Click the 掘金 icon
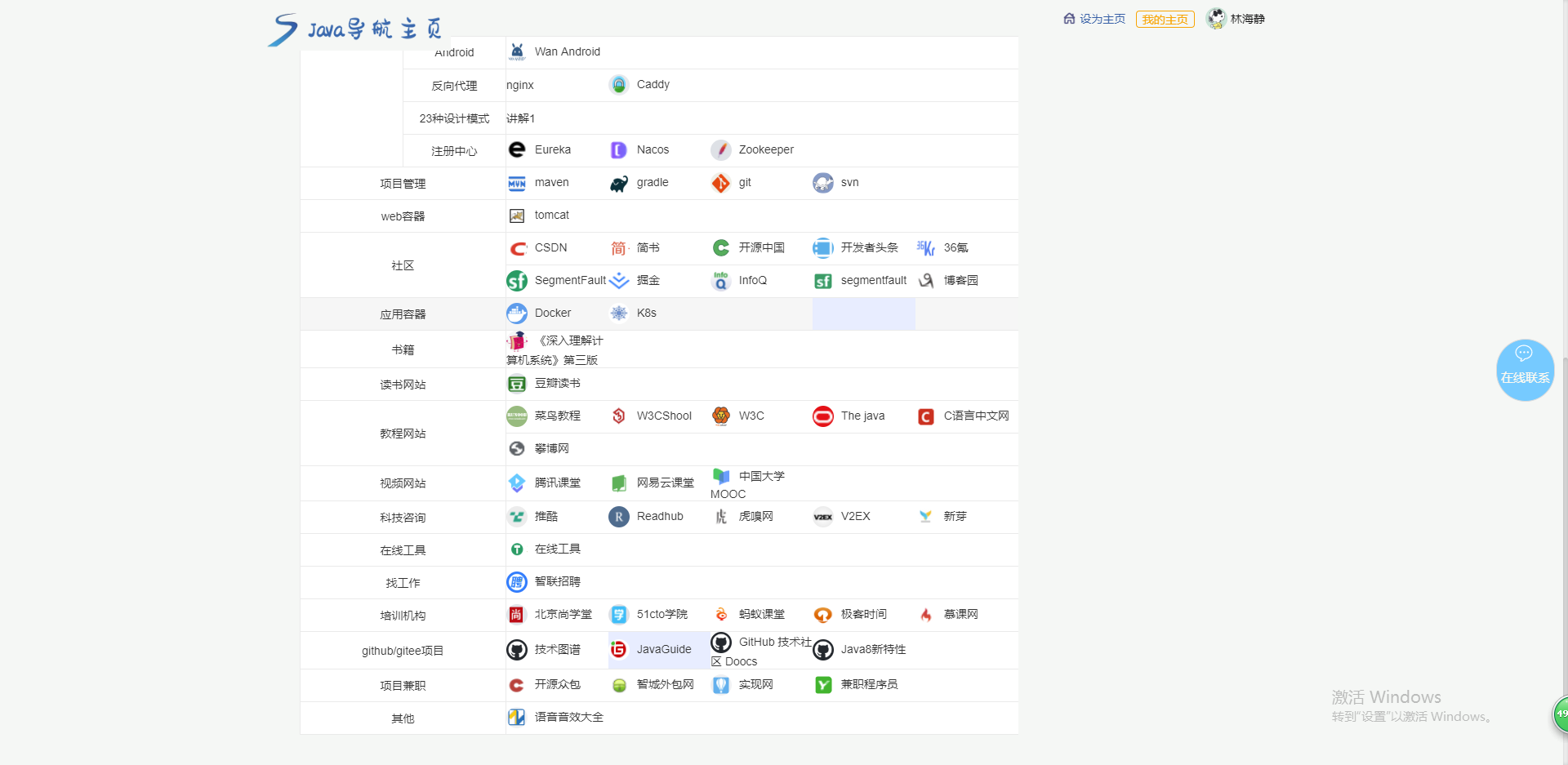This screenshot has height=765, width=1568. pyautogui.click(x=619, y=281)
